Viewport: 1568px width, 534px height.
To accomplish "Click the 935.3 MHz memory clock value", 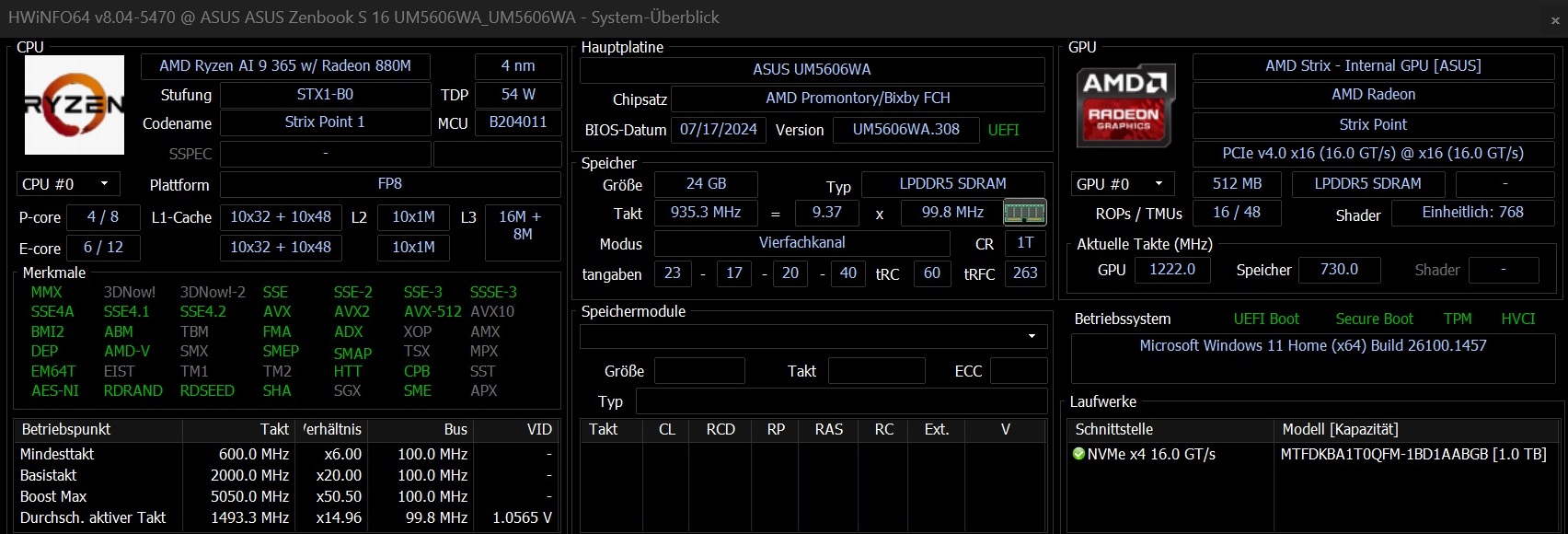I will point(707,213).
